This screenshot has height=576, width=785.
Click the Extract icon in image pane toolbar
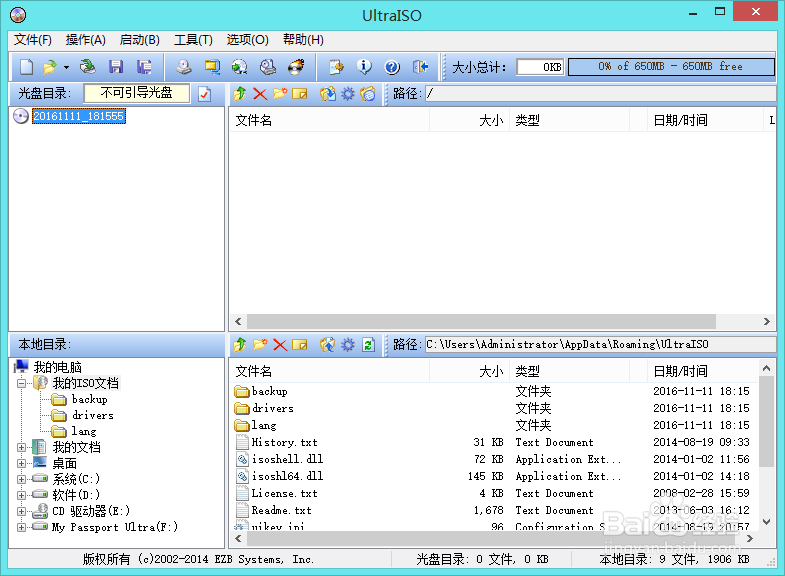[x=327, y=94]
